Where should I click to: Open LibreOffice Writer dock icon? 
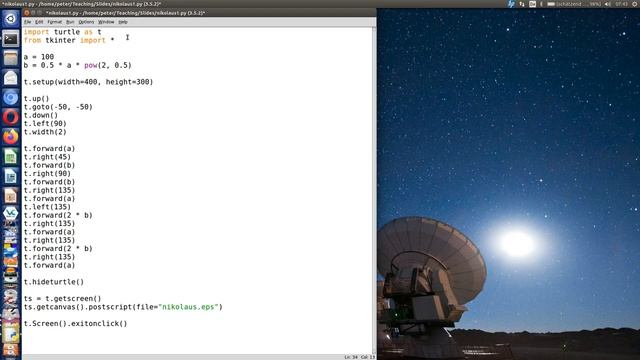[11, 176]
